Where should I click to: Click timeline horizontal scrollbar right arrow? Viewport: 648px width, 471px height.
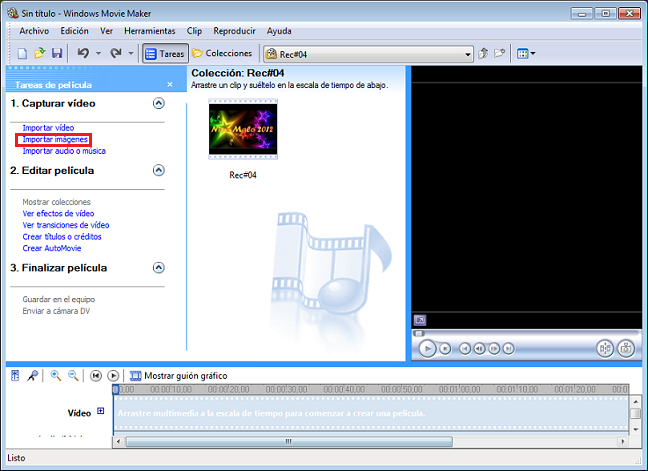click(x=623, y=442)
